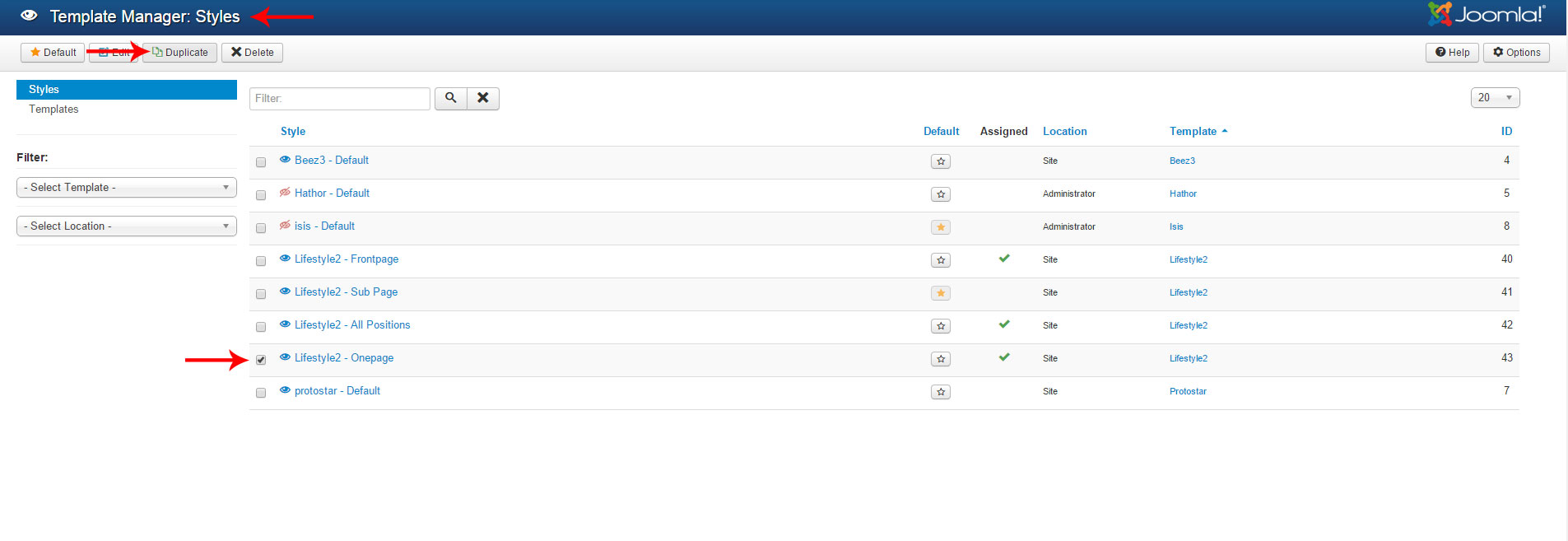
Task: Open the Lifestyle2 - Sub Page style link
Action: [x=346, y=291]
